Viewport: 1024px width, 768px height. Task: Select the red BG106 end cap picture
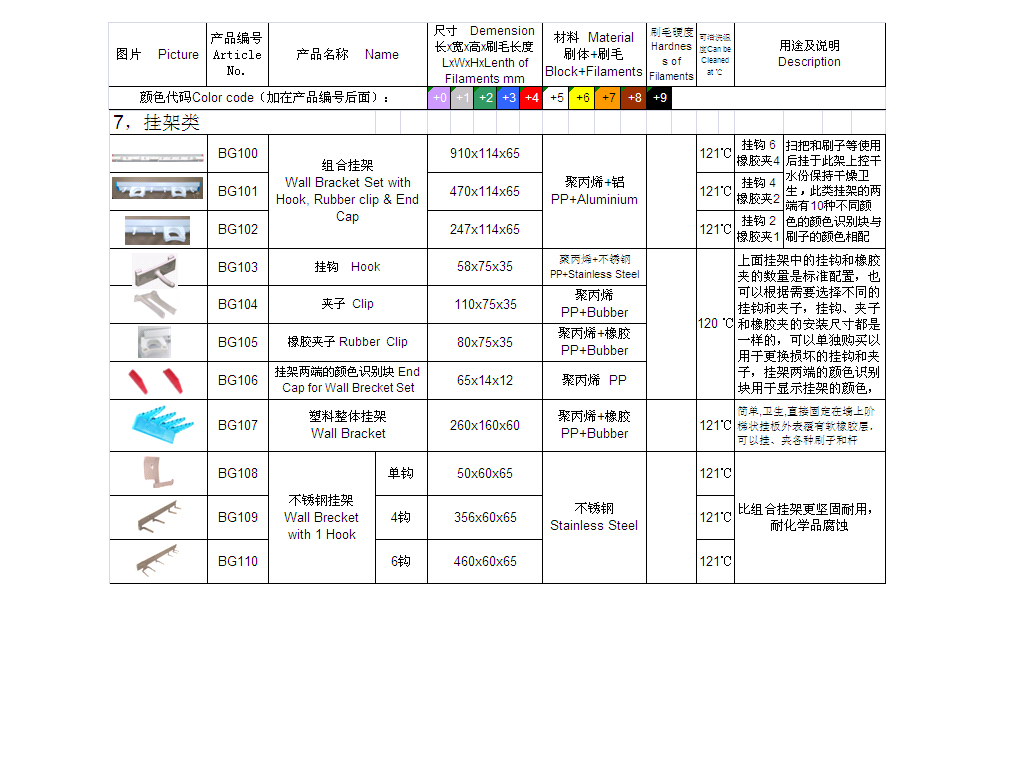coord(155,381)
